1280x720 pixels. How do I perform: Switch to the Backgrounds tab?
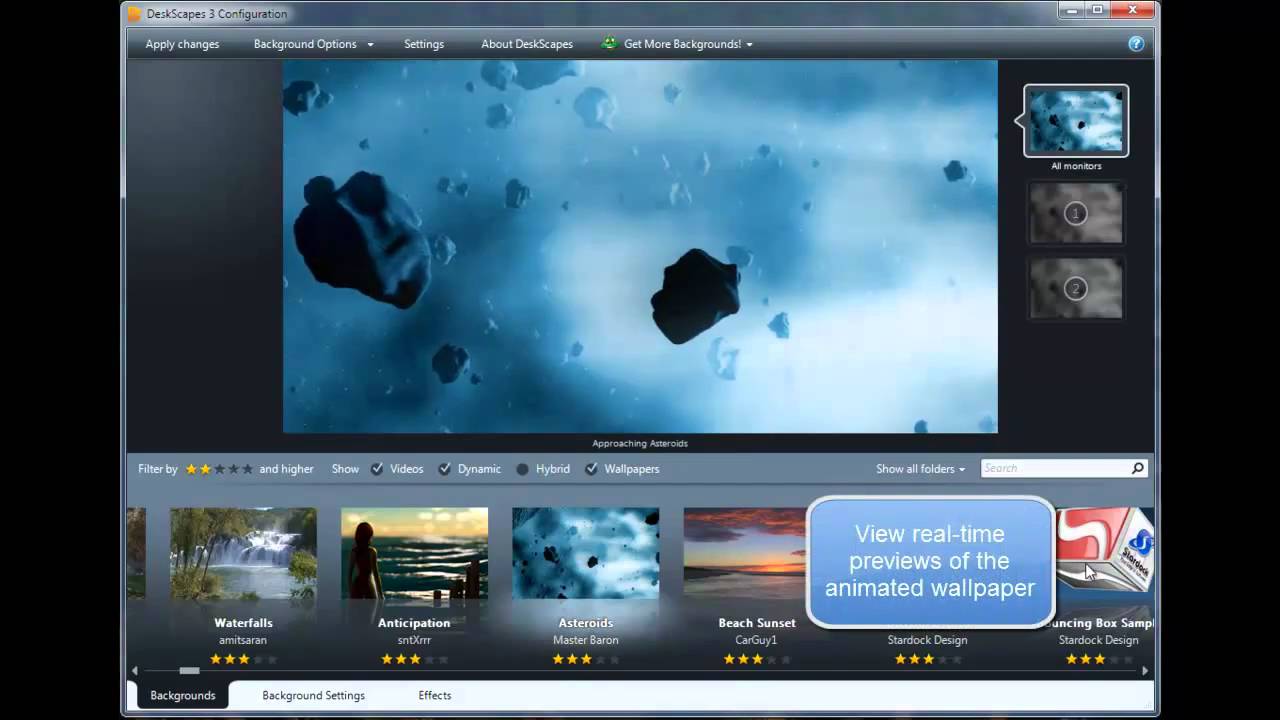click(x=183, y=695)
